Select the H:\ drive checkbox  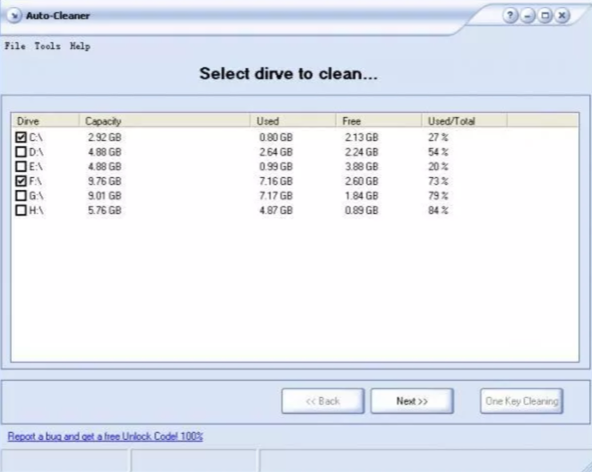click(x=21, y=210)
